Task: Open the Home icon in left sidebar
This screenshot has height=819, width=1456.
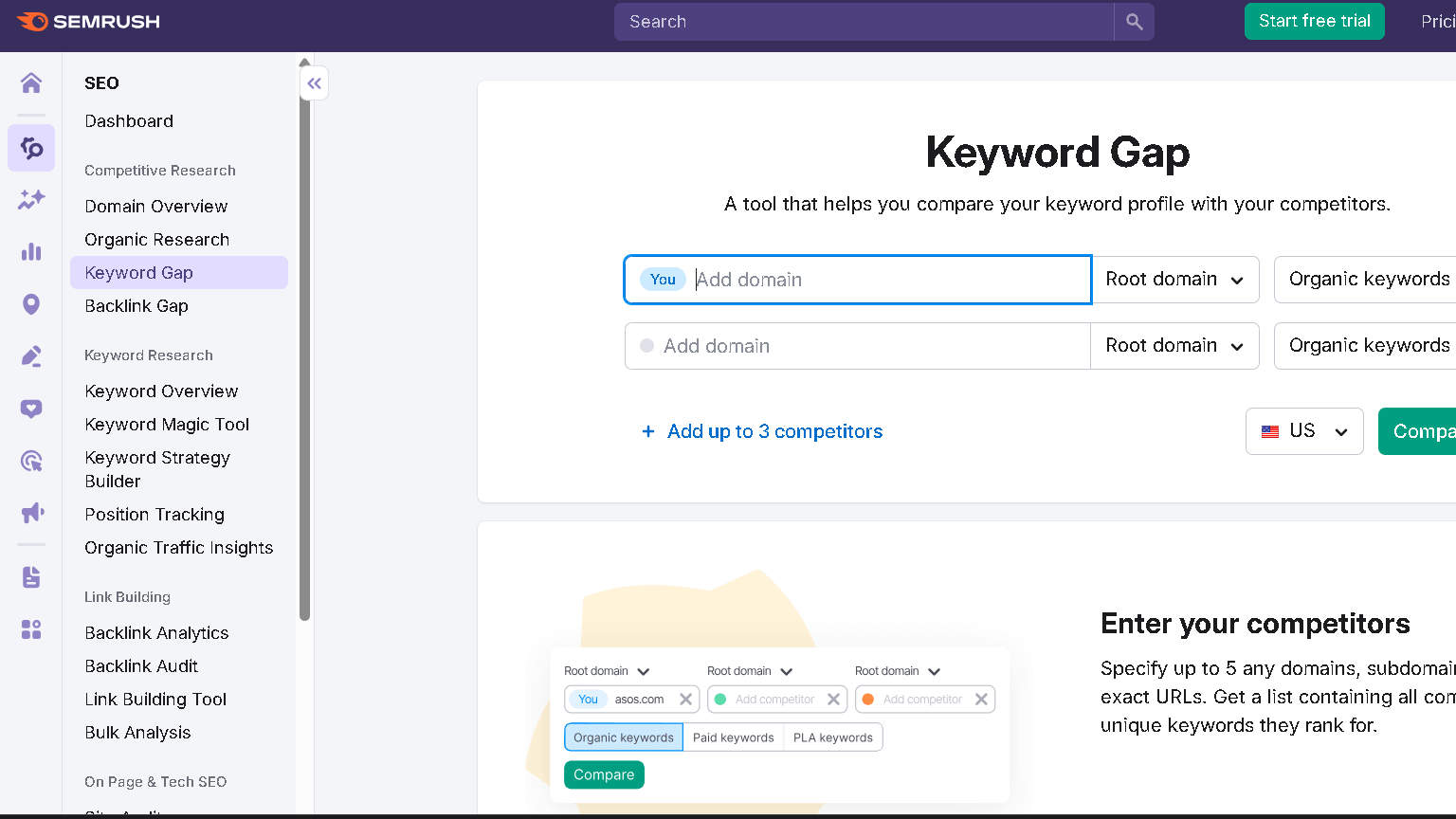Action: pos(30,82)
